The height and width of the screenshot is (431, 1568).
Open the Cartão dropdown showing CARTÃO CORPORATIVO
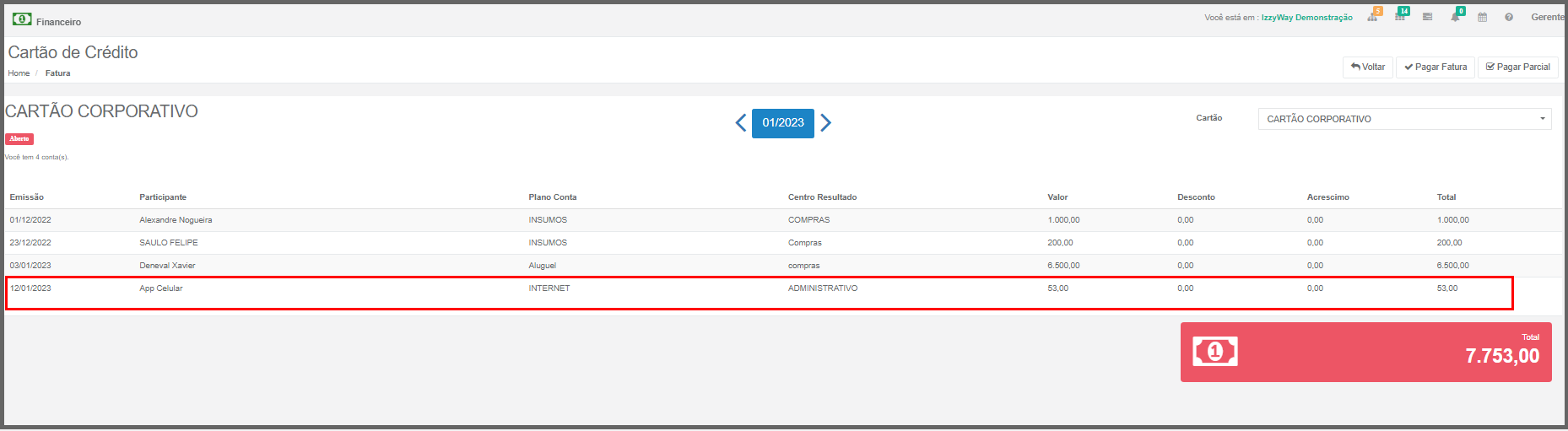click(x=1404, y=119)
